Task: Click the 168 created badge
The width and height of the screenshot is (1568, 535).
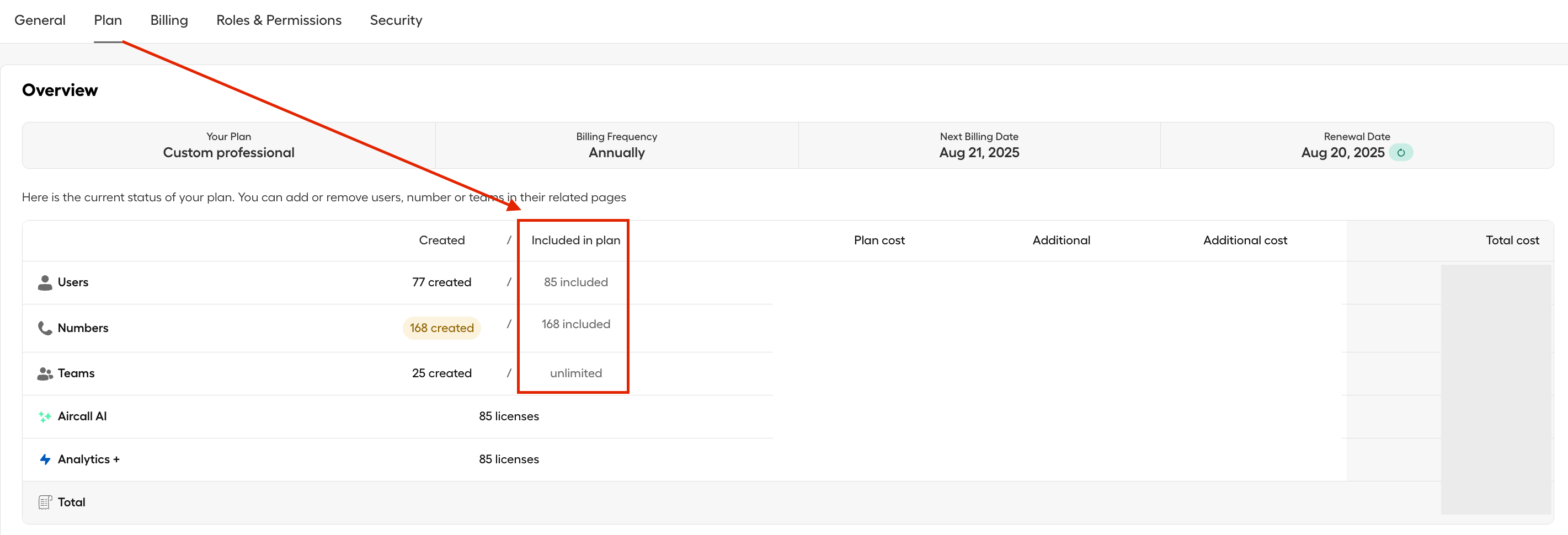Action: [441, 328]
